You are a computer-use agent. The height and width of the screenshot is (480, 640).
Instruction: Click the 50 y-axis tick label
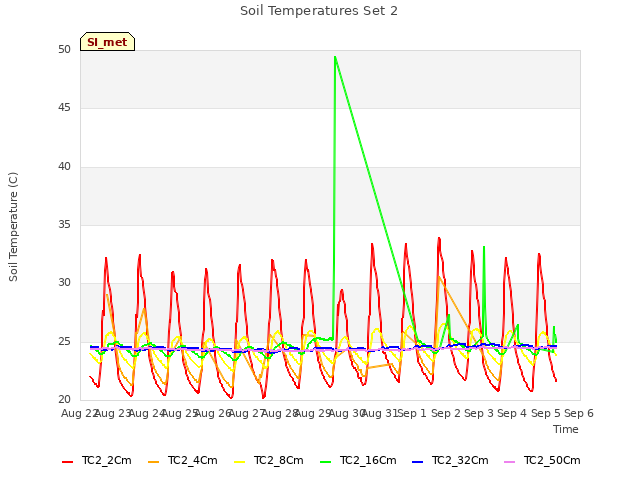click(64, 50)
